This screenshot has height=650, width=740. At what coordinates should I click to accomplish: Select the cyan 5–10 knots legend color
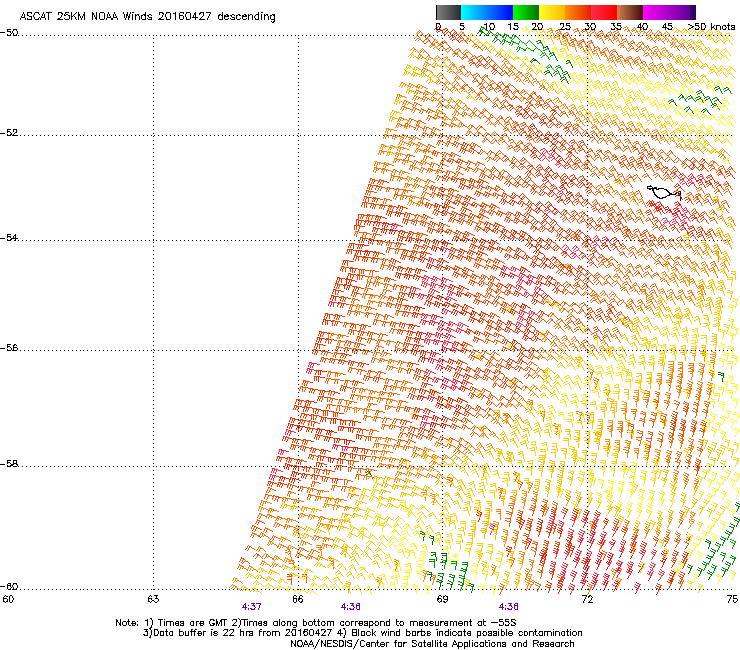[x=474, y=12]
